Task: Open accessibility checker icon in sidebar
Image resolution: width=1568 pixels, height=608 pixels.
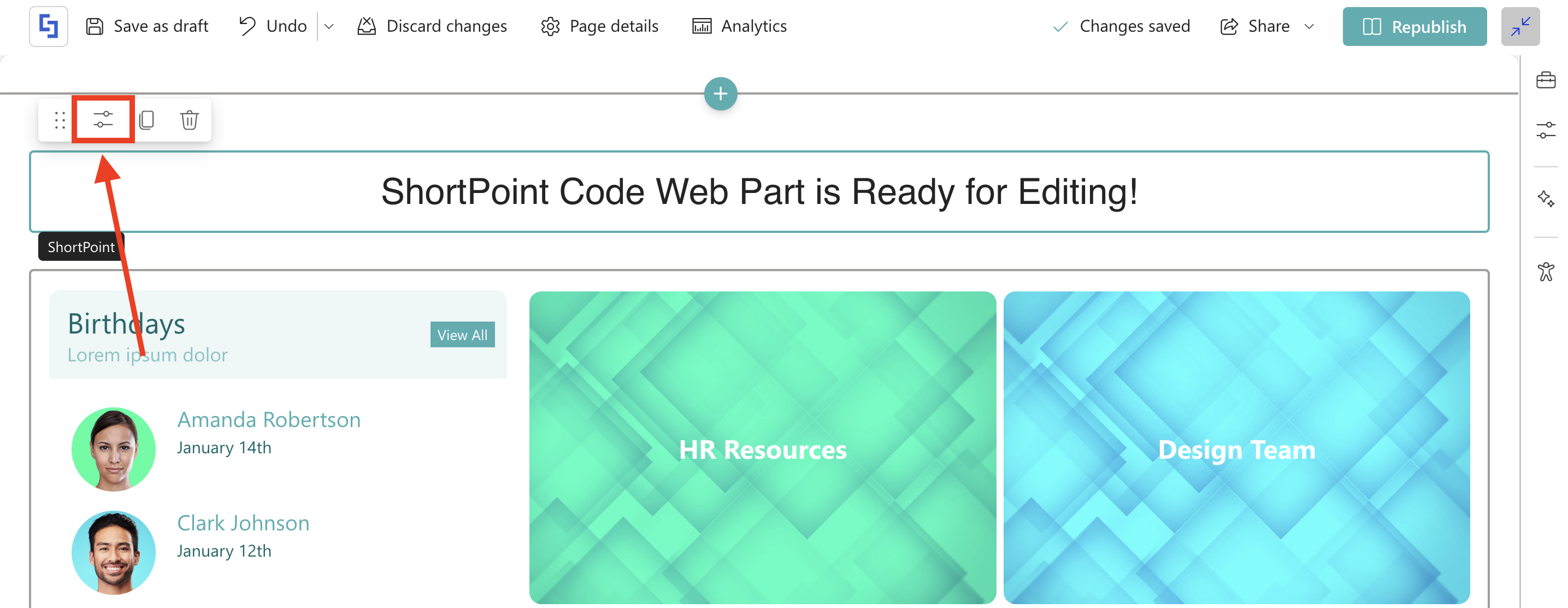Action: (1545, 272)
